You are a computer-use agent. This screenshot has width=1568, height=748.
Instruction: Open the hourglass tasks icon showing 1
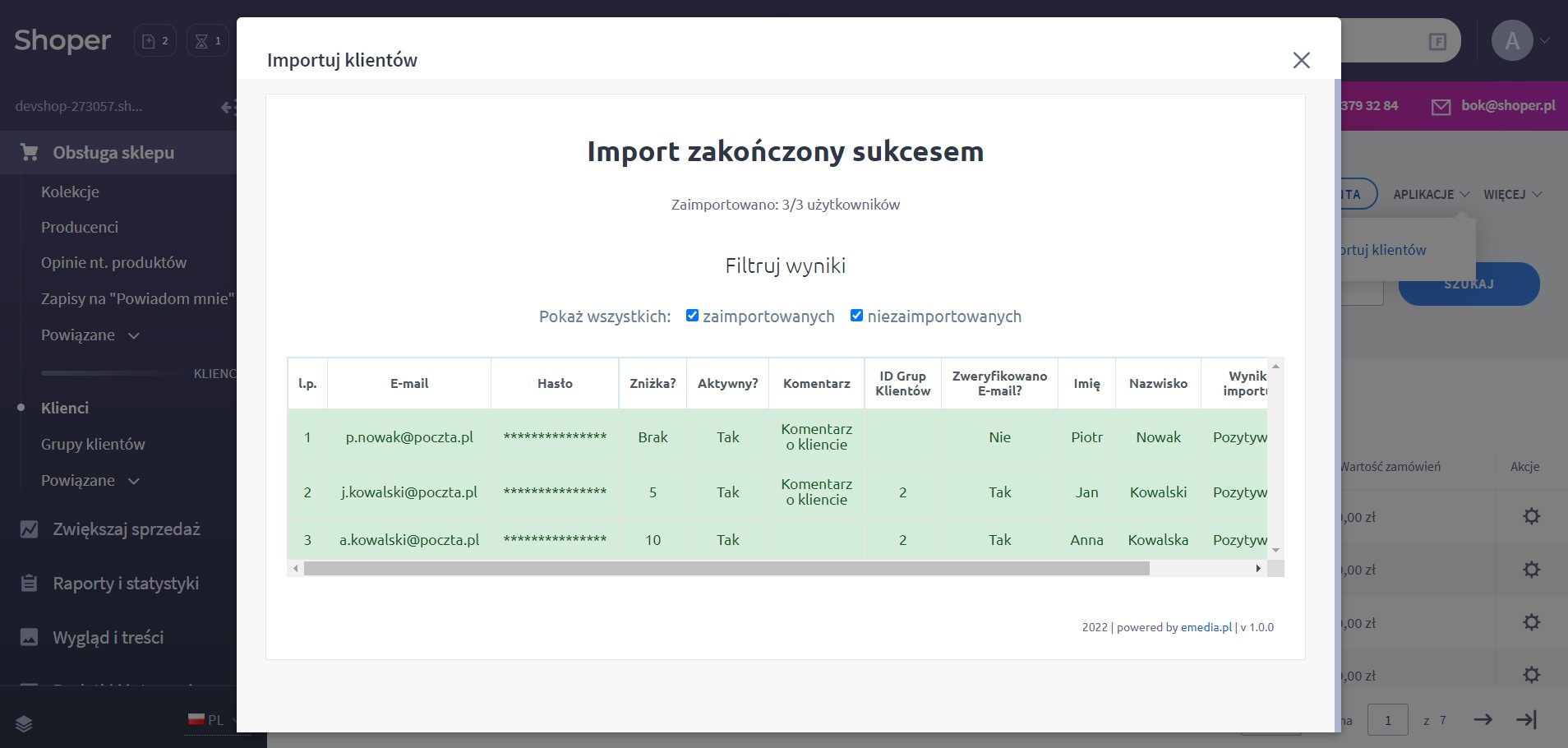tap(208, 41)
